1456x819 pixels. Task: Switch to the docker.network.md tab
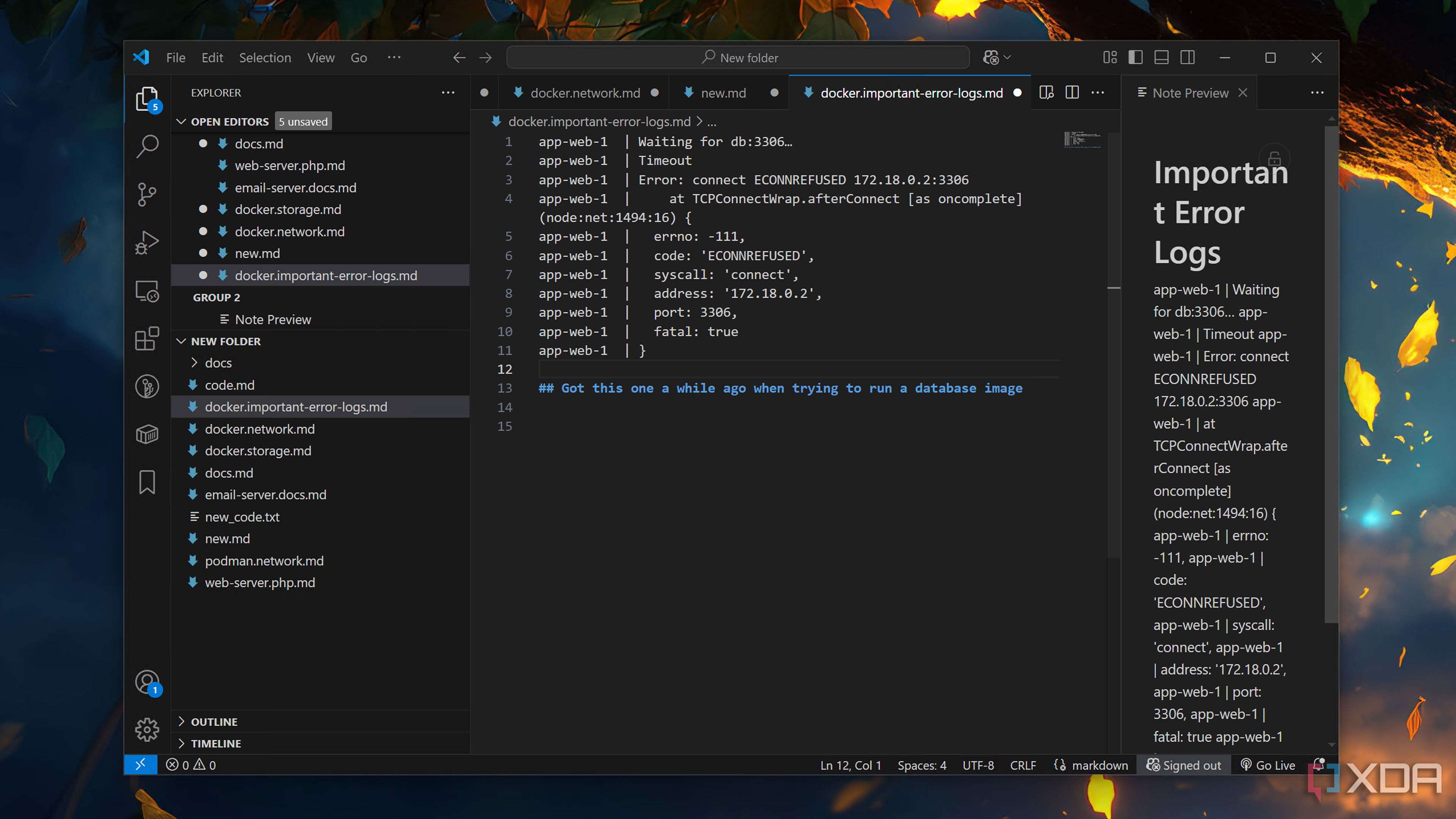(584, 93)
